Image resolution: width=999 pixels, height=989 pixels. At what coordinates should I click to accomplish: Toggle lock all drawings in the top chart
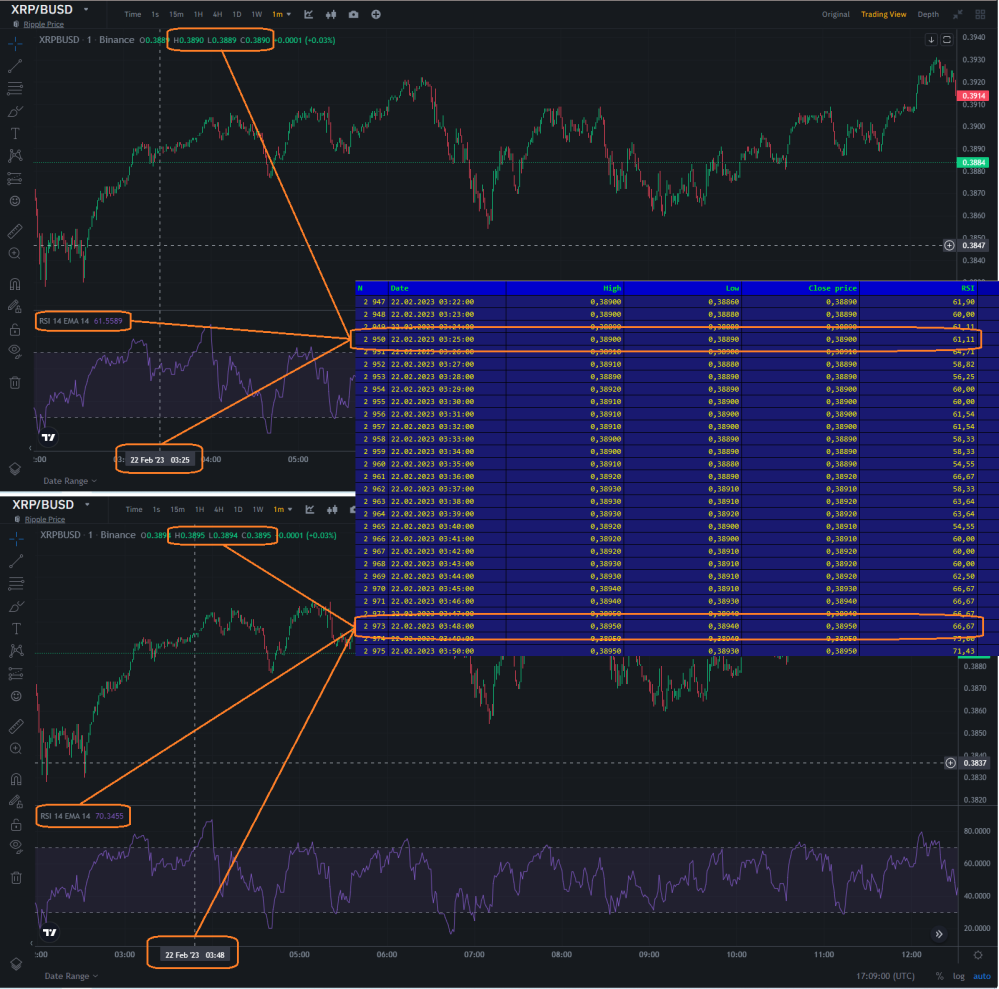(15, 329)
